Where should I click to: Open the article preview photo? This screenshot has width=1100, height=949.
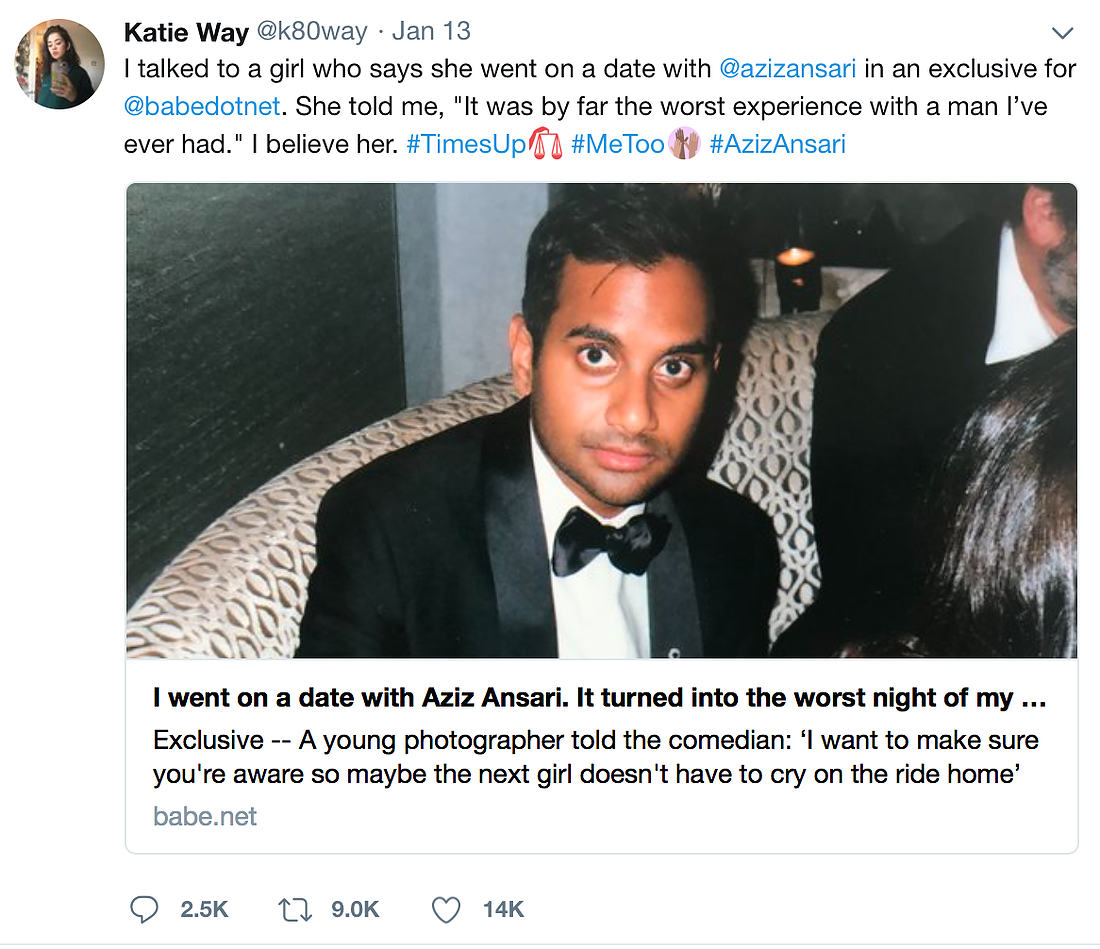601,420
